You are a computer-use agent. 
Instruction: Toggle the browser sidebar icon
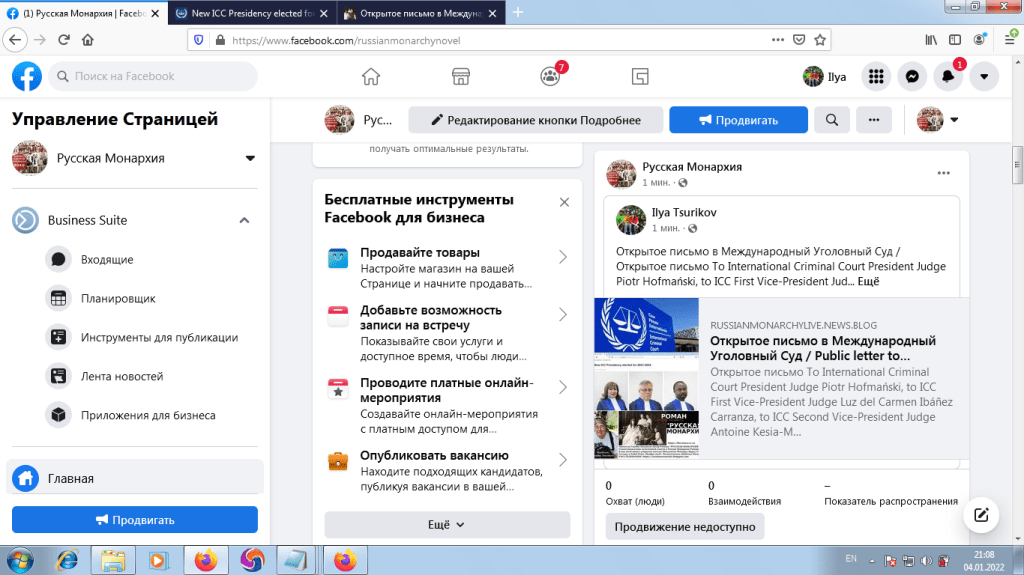[x=955, y=40]
